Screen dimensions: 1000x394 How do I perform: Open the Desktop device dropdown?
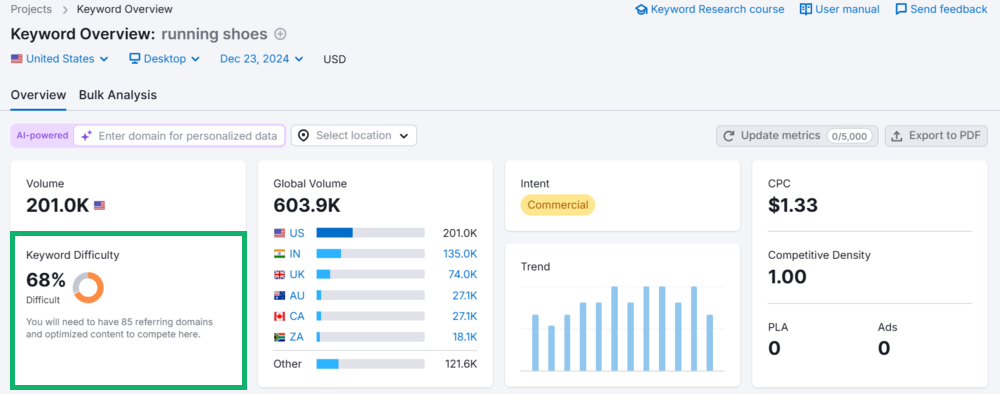click(x=165, y=59)
